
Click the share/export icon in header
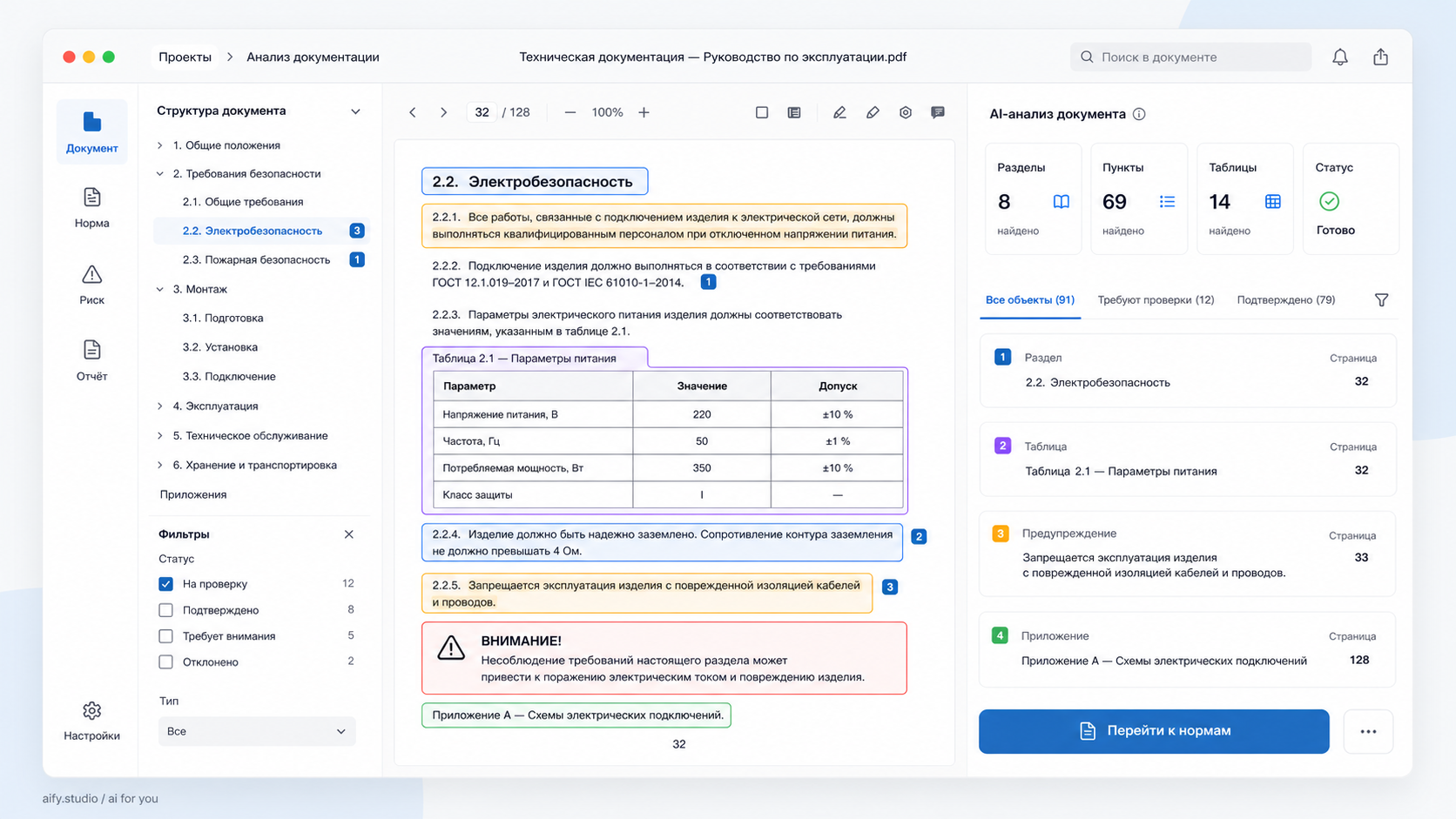1381,57
